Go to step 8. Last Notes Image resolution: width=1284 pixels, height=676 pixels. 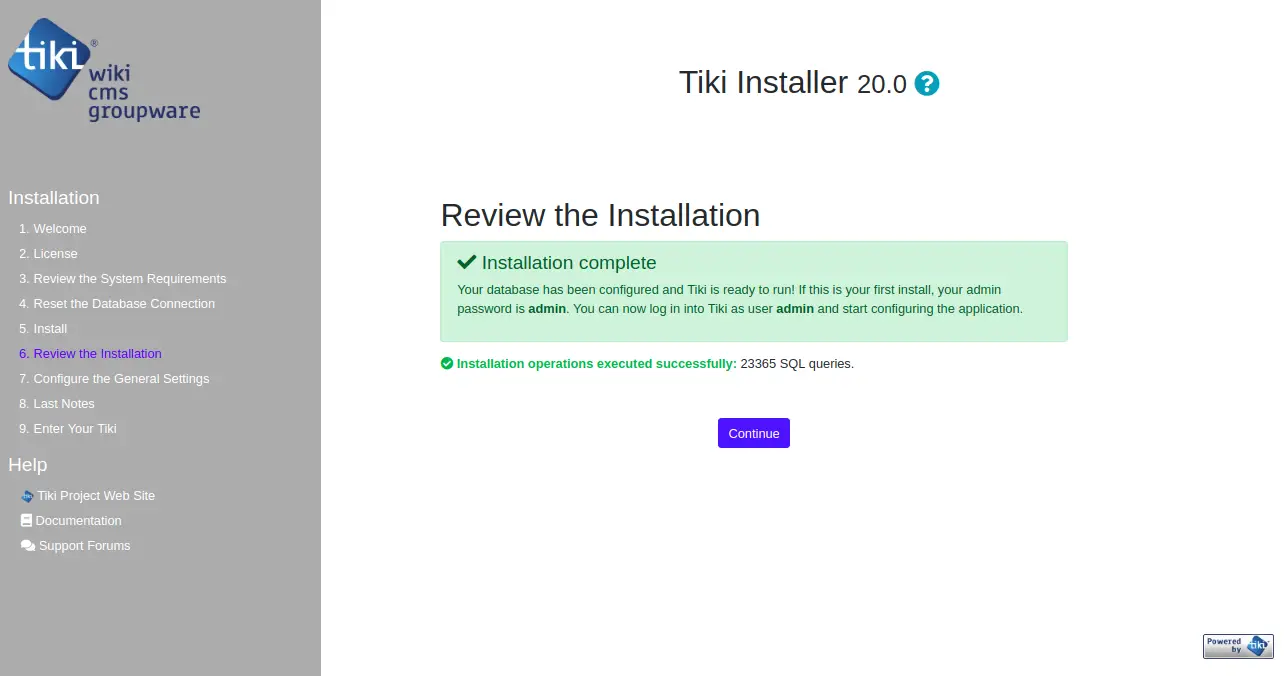click(x=57, y=404)
